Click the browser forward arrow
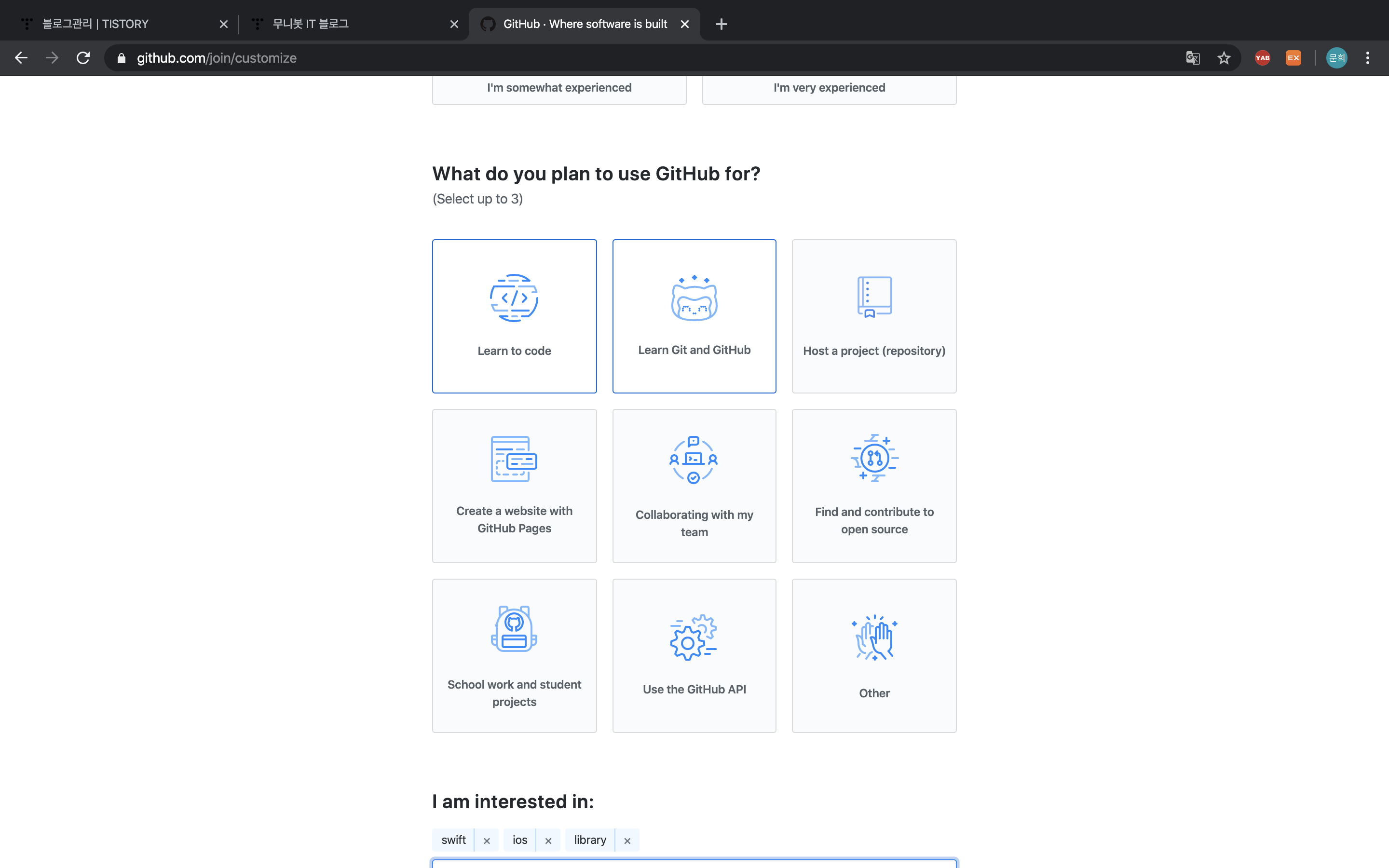The width and height of the screenshot is (1389, 868). pyautogui.click(x=52, y=58)
